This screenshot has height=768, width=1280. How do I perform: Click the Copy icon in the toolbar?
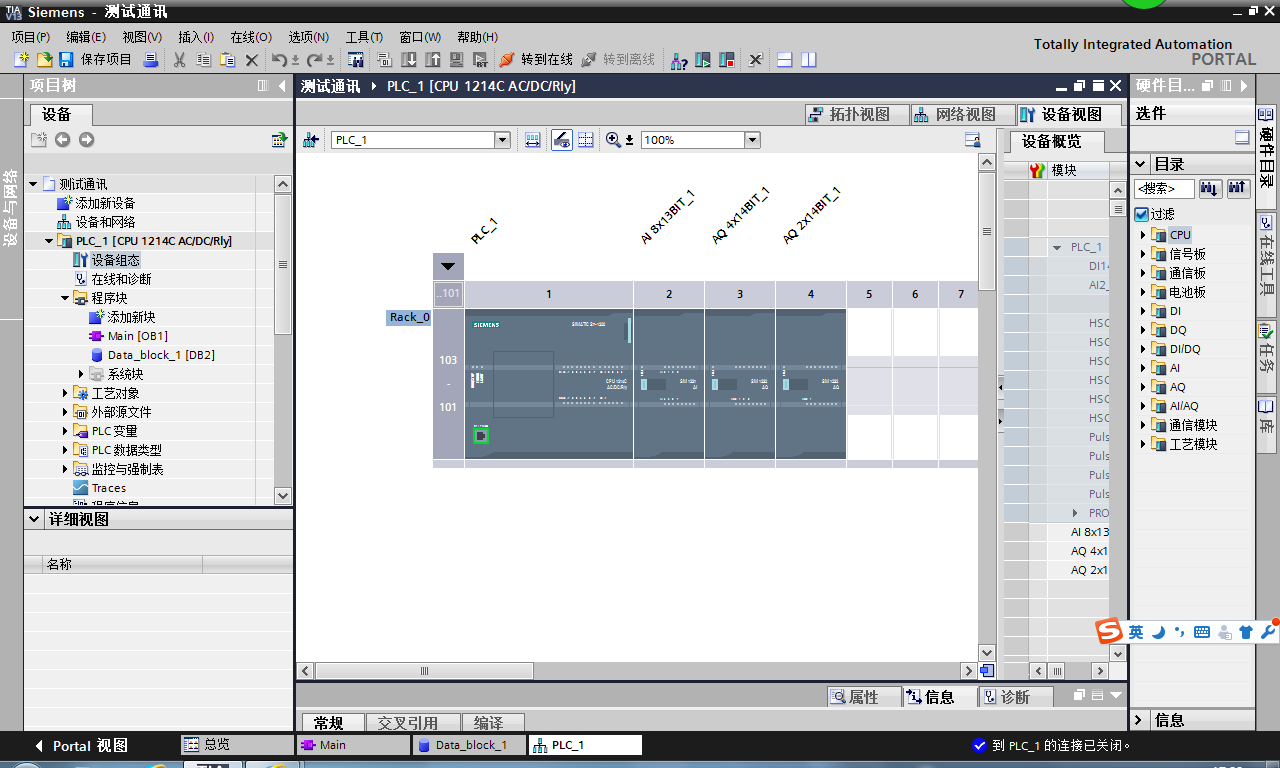coord(203,60)
